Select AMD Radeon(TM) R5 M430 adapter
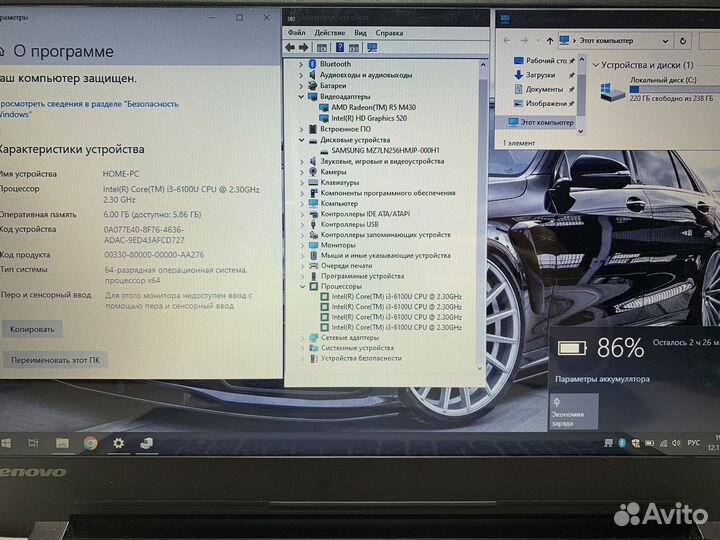This screenshot has width=720, height=540. pos(373,107)
